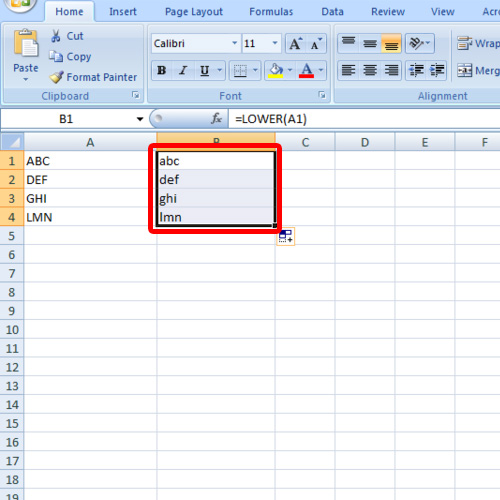Select cell containing lowercase lmn
This screenshot has height=500, width=500.
click(216, 217)
